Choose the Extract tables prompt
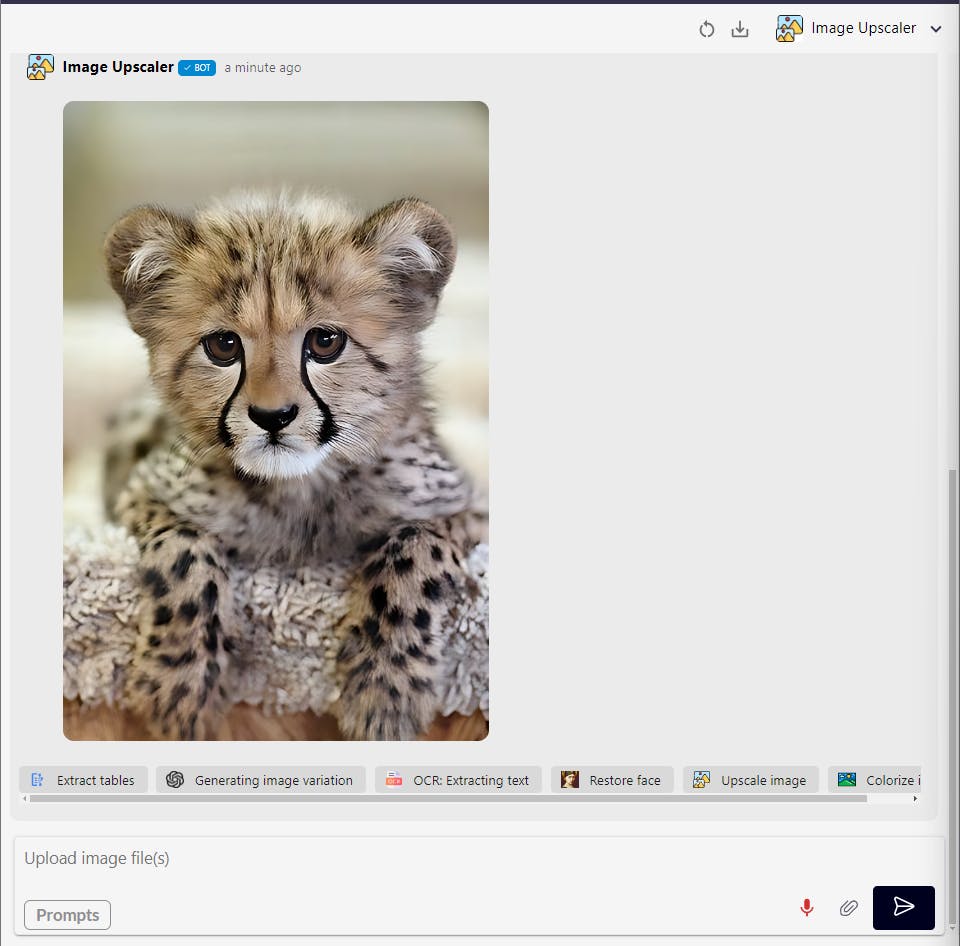Screen dimensions: 960x946 tap(84, 780)
